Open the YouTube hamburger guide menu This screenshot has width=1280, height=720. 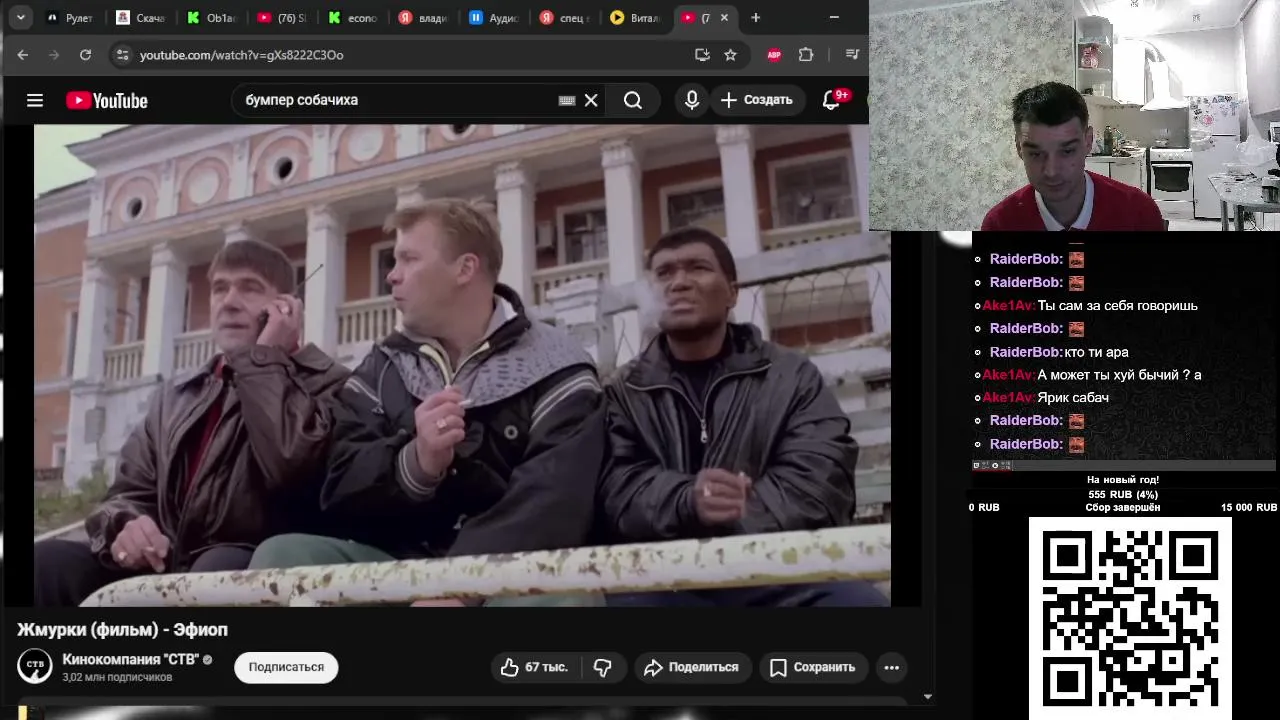coord(35,100)
